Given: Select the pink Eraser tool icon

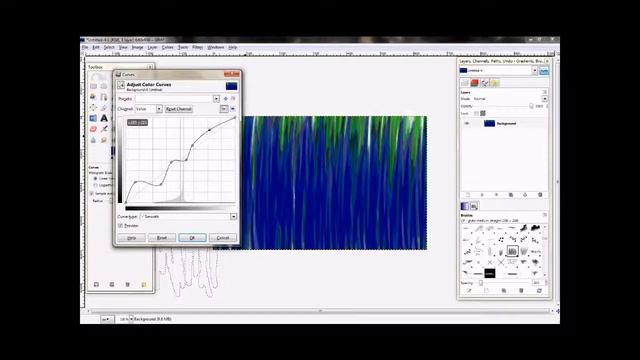Looking at the screenshot, I should coord(93,129).
